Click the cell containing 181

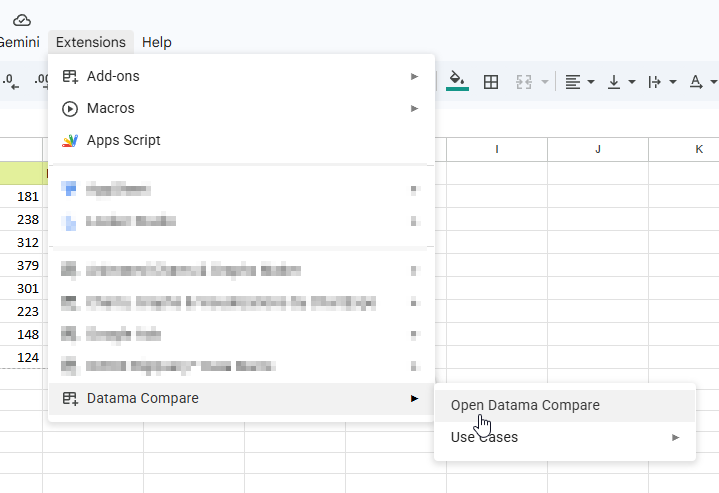click(21, 196)
